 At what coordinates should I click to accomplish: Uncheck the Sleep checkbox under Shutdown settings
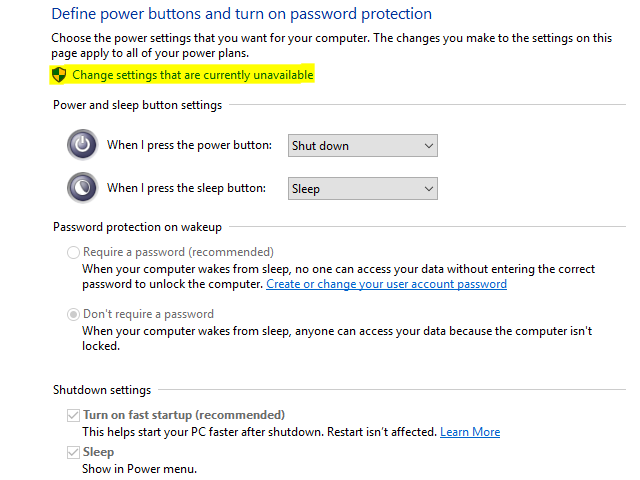click(73, 452)
